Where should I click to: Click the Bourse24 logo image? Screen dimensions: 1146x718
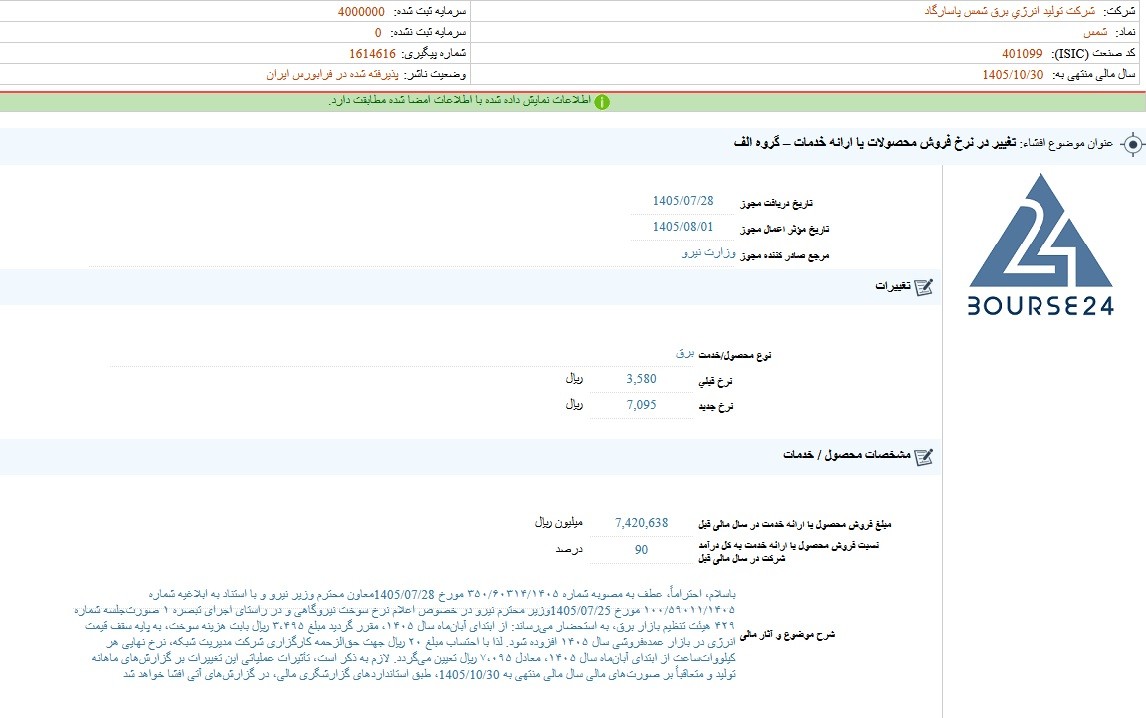(x=1041, y=245)
